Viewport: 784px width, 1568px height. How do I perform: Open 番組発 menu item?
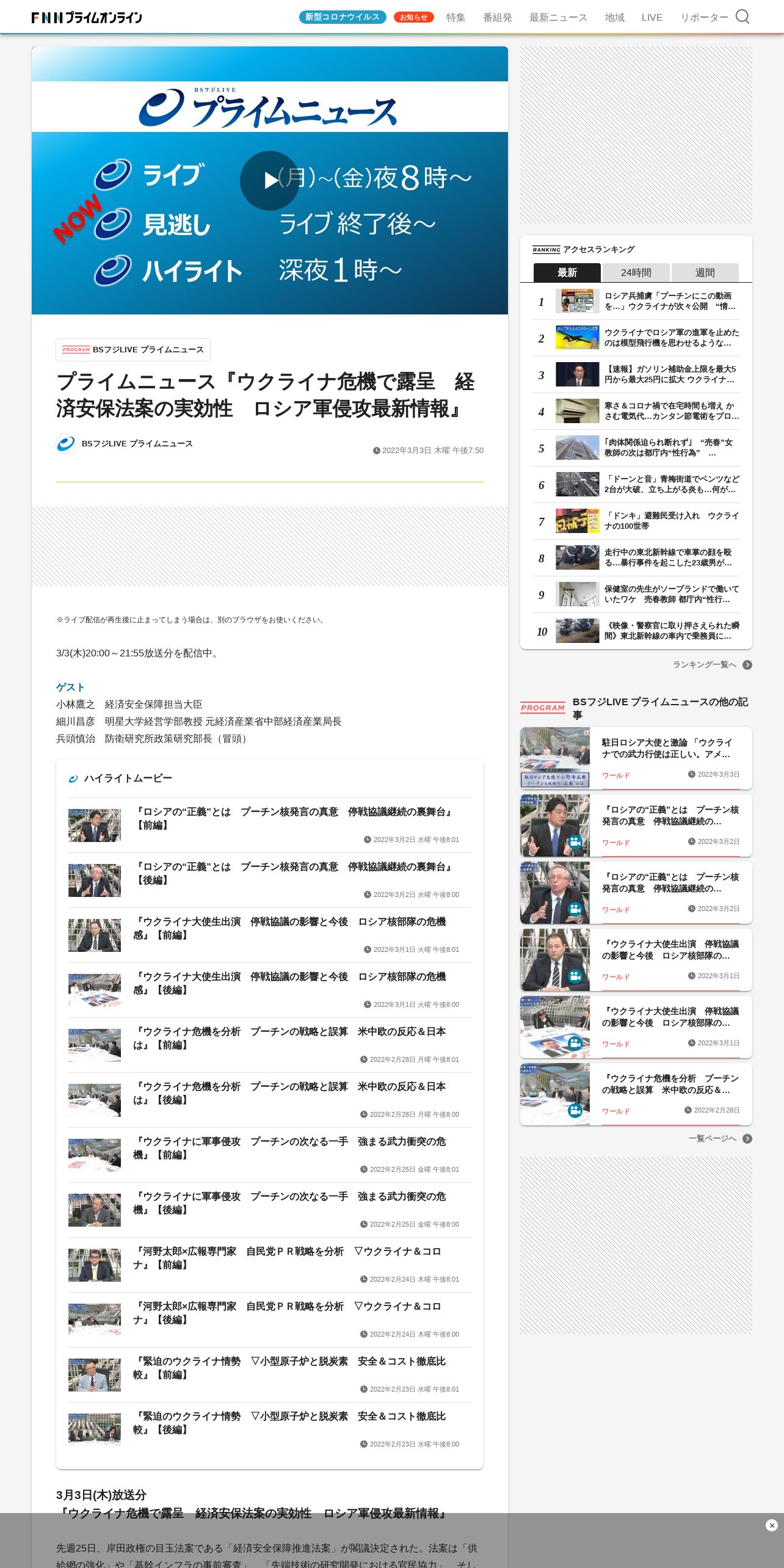497,18
